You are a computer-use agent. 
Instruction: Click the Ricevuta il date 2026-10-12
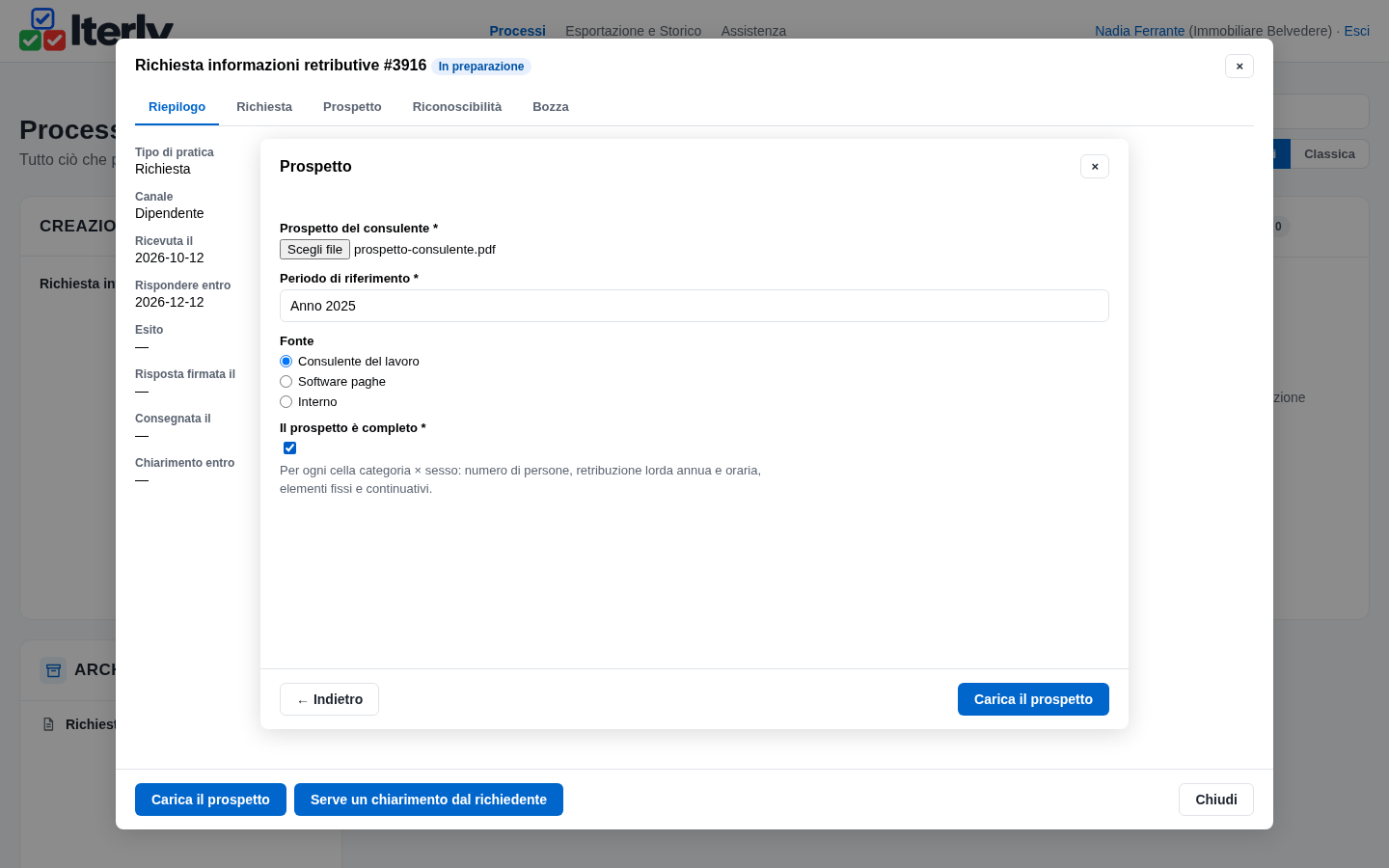pyautogui.click(x=170, y=258)
